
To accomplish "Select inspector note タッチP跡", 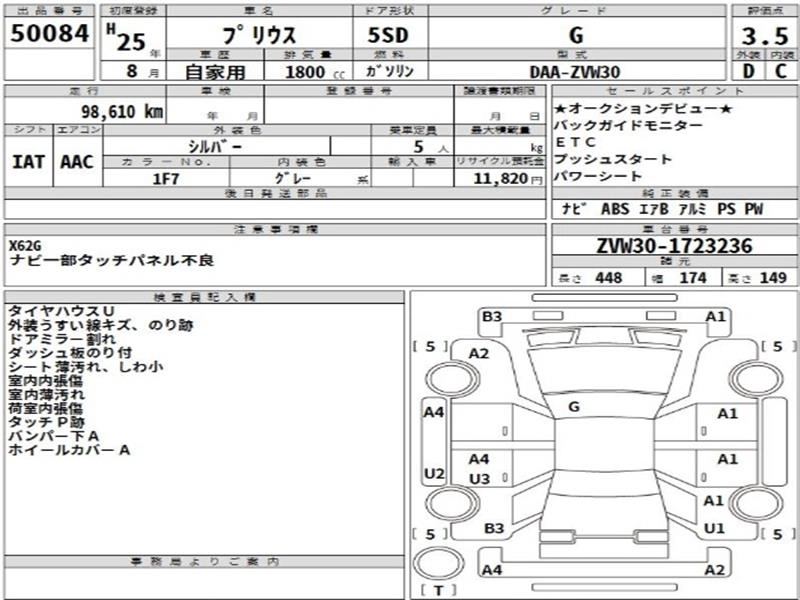I will coord(46,422).
